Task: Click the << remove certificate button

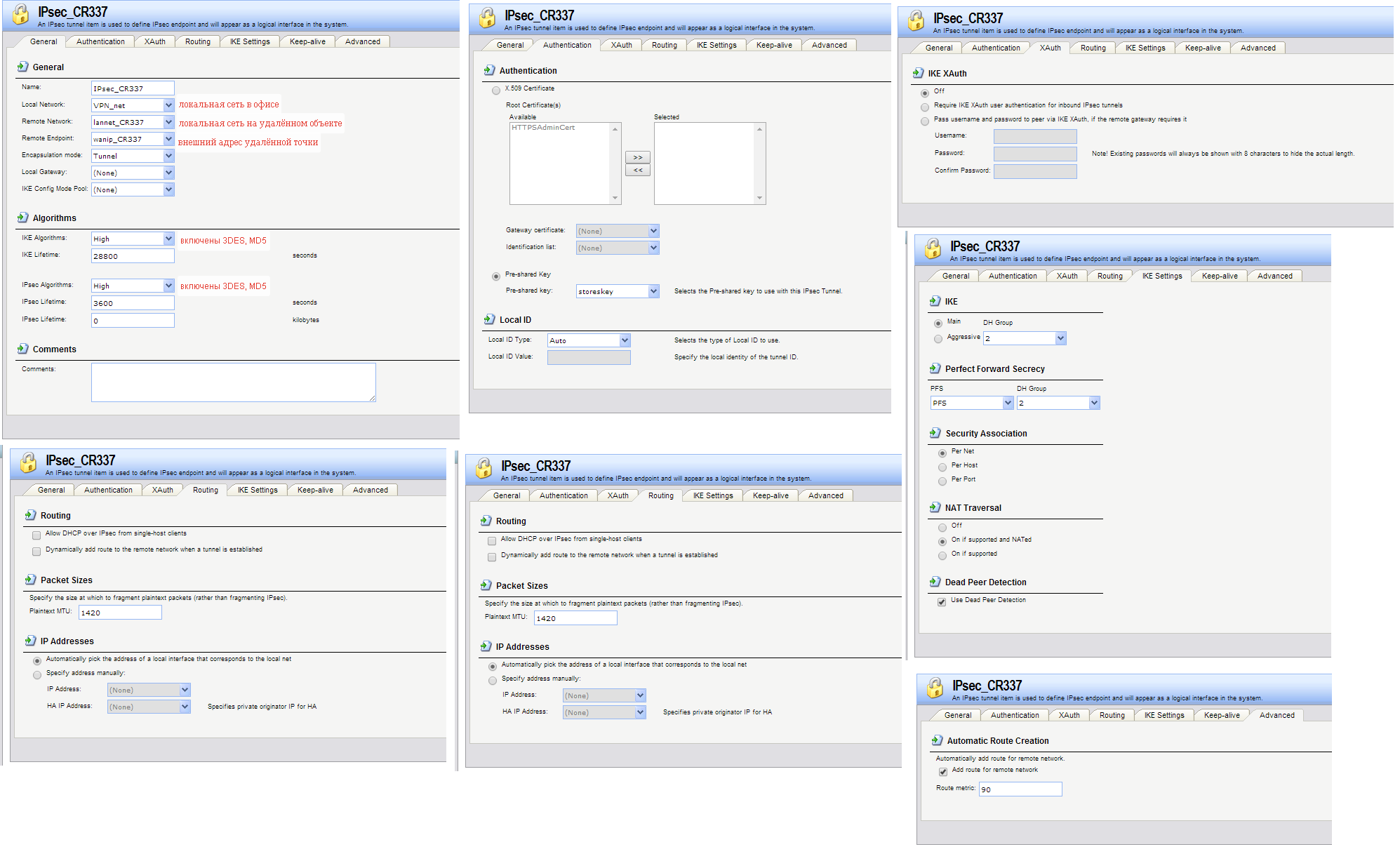Action: pyautogui.click(x=637, y=170)
